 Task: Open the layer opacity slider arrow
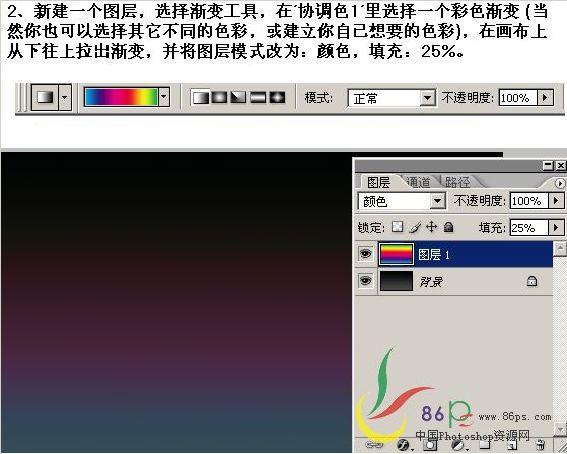(x=556, y=201)
